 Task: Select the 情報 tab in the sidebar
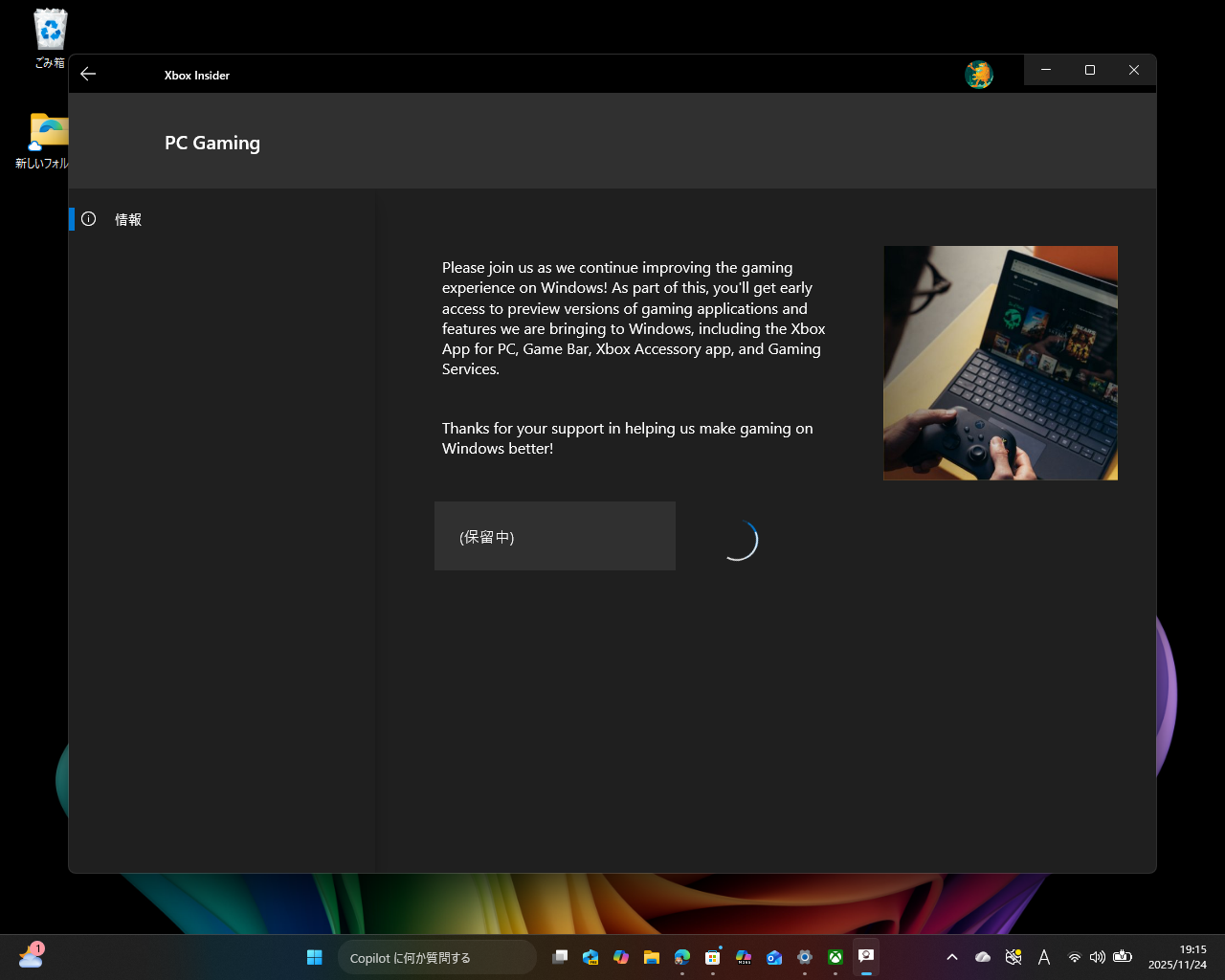(127, 219)
